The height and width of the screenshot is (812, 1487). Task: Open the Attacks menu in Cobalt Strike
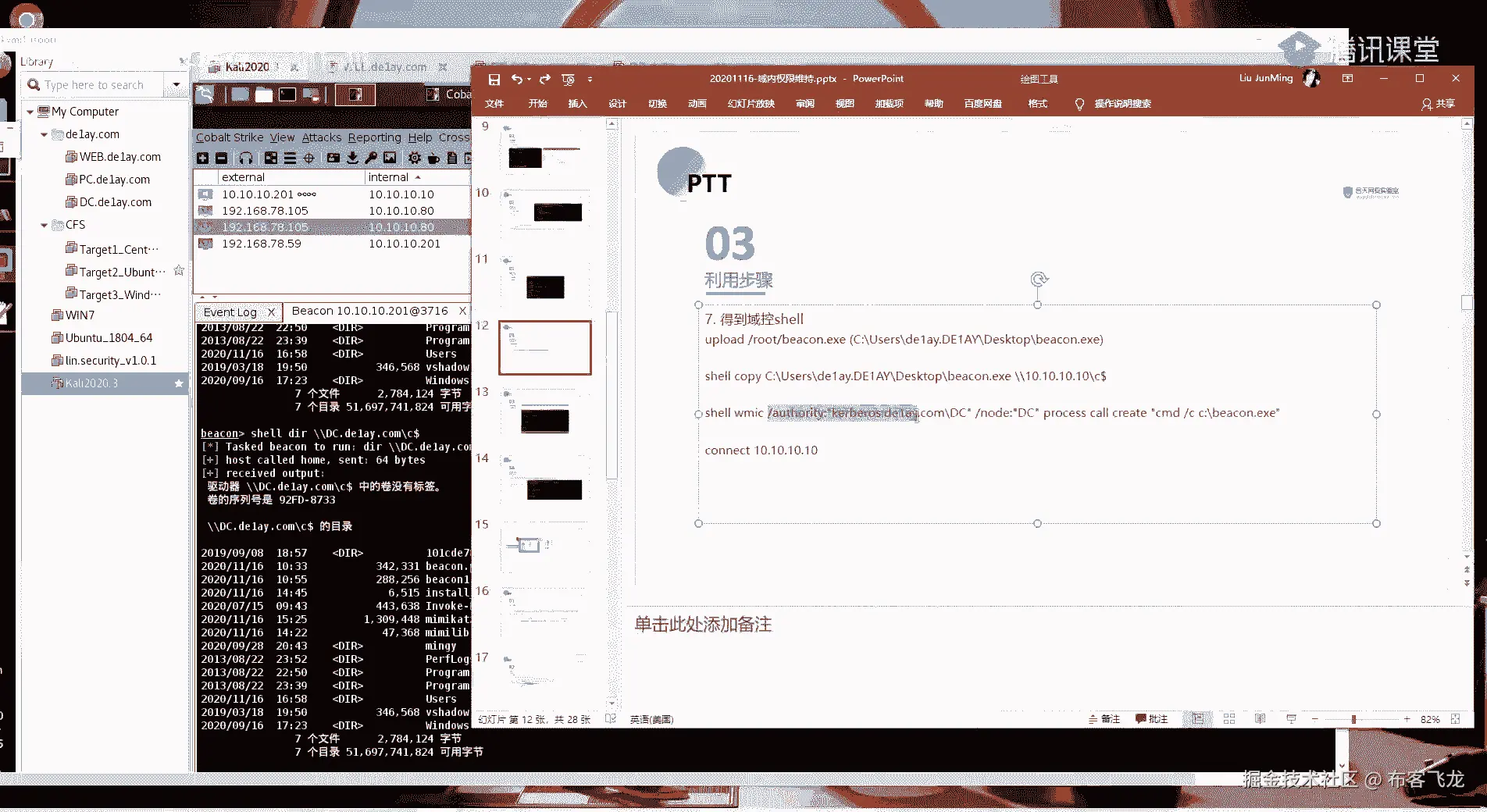[x=322, y=137]
